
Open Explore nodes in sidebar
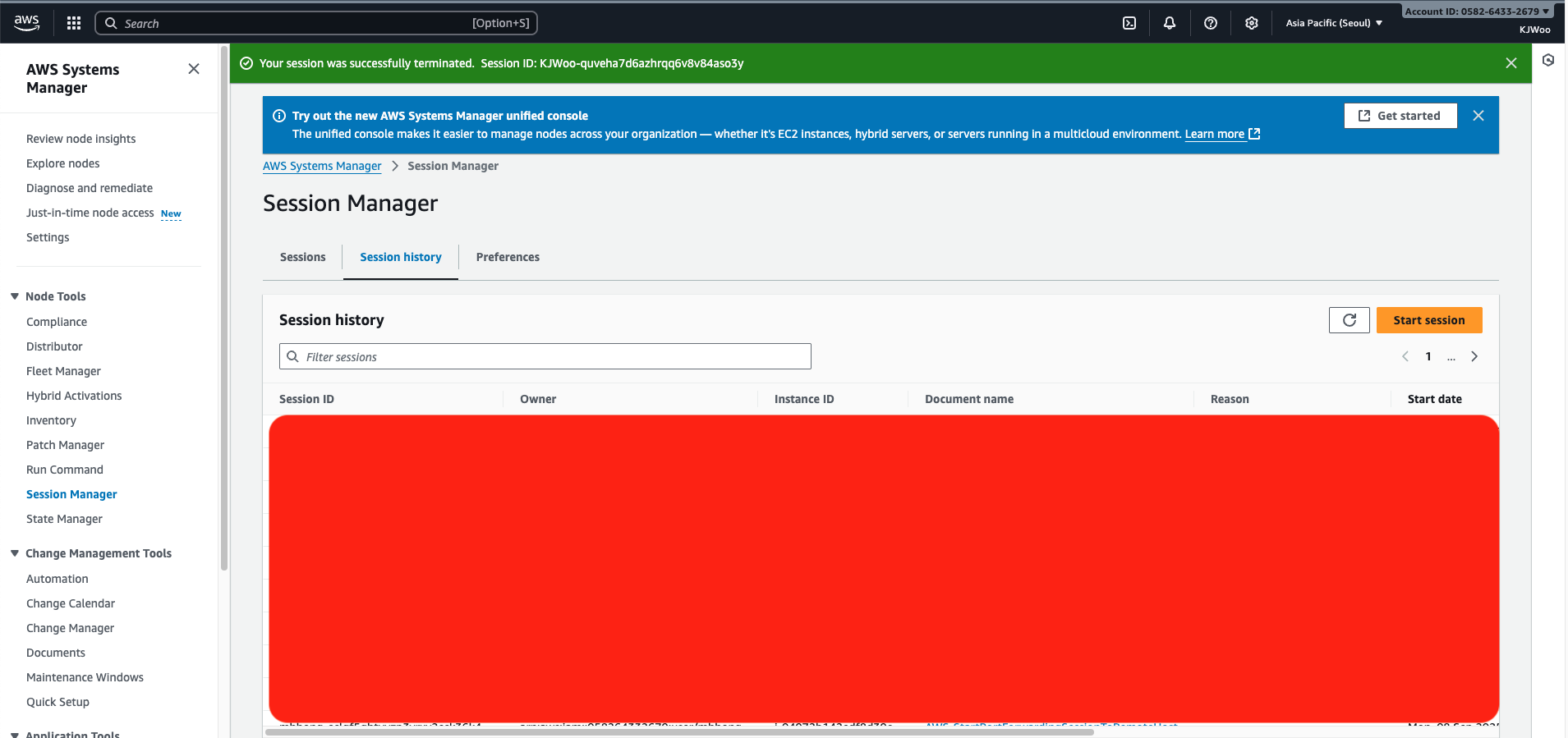63,163
